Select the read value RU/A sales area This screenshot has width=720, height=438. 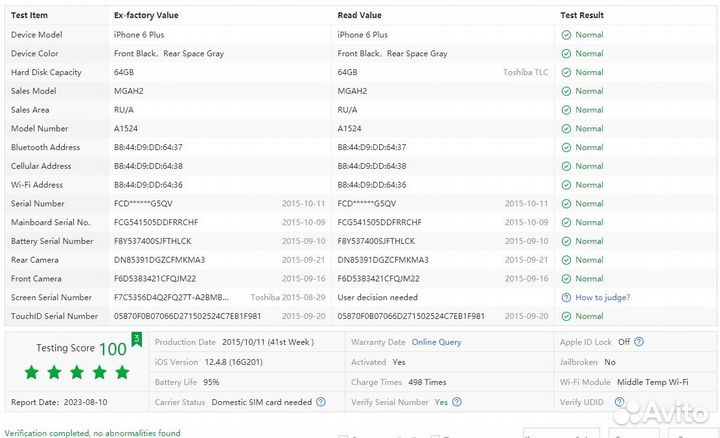(347, 110)
